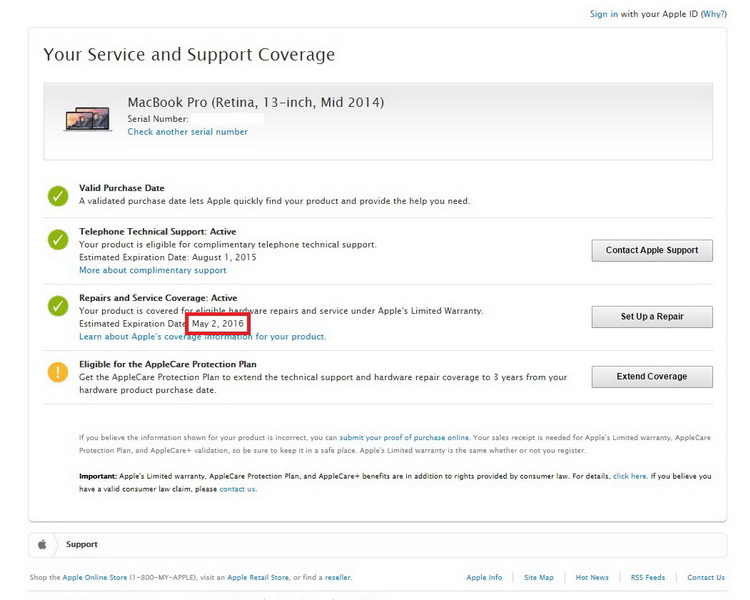Open the 'Why?' Apple ID link

coord(712,14)
